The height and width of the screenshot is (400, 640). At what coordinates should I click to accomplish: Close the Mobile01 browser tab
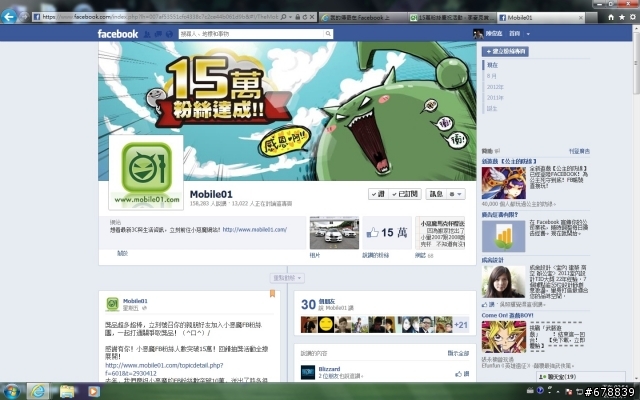(x=580, y=18)
